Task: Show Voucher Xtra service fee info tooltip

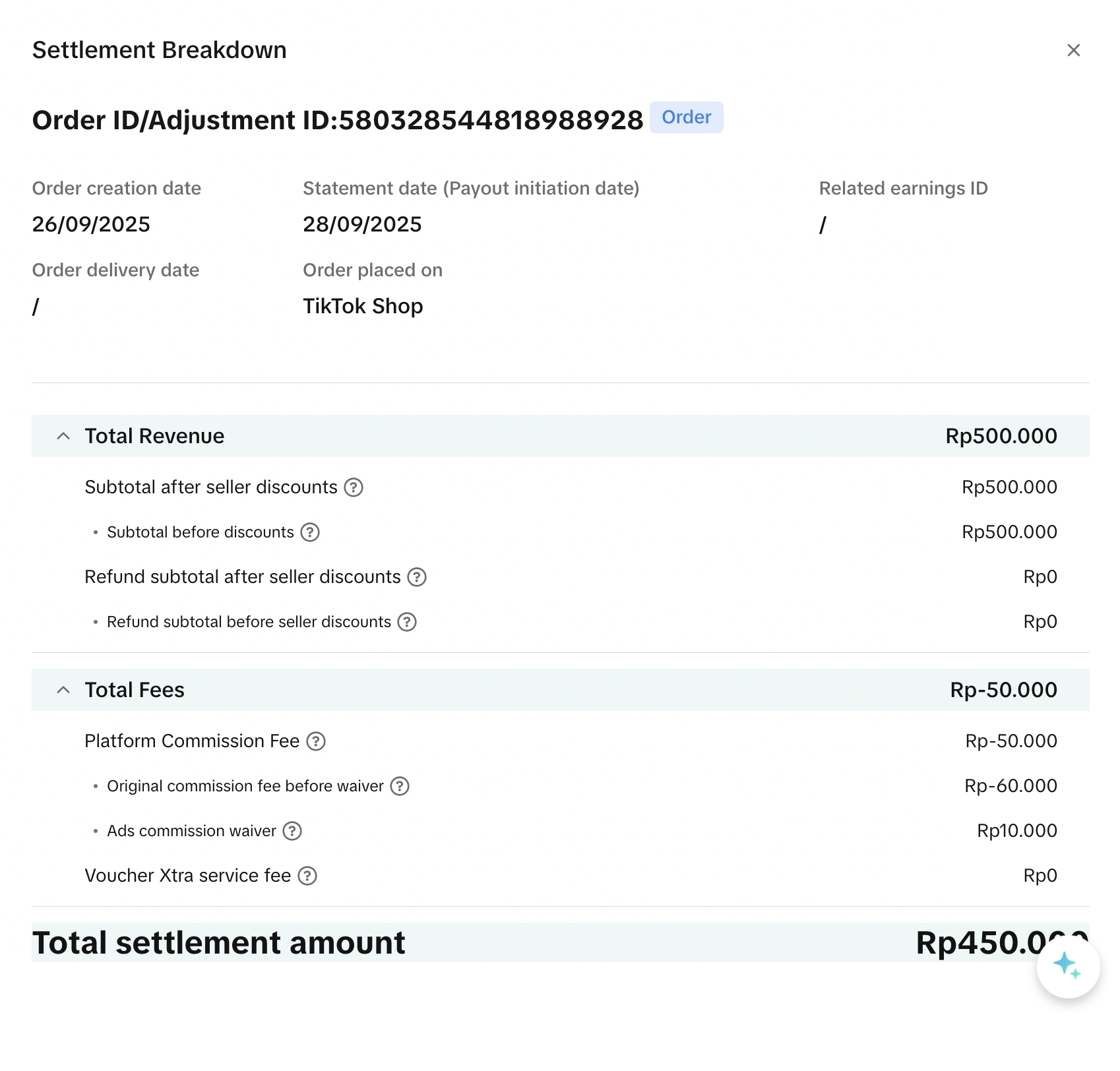Action: point(307,876)
